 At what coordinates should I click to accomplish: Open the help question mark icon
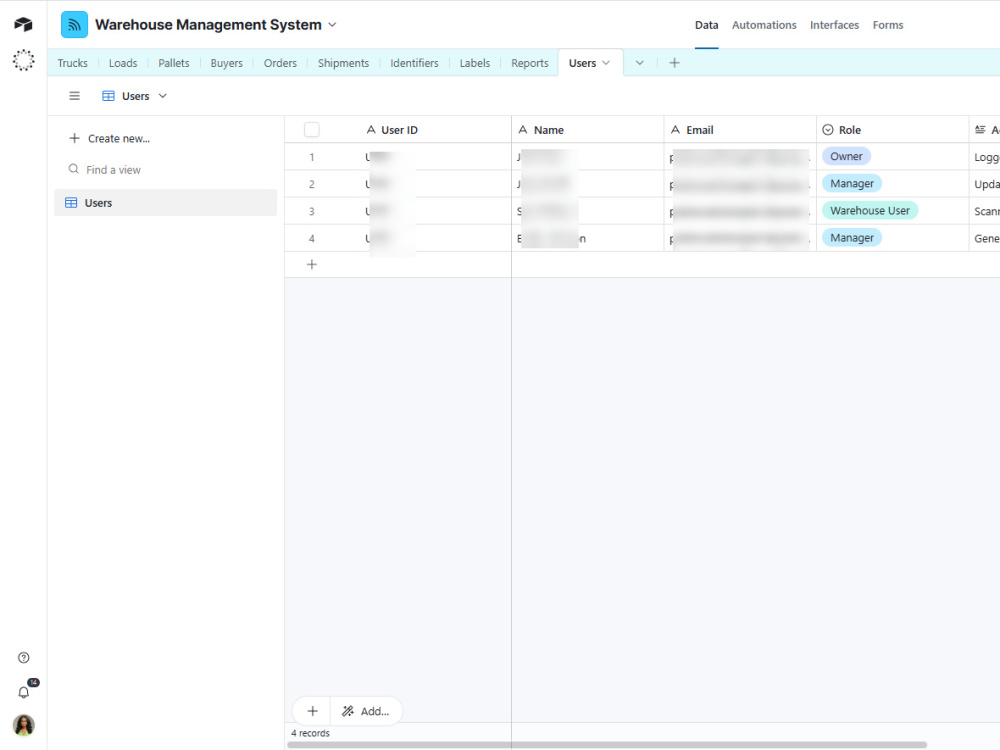[24, 658]
